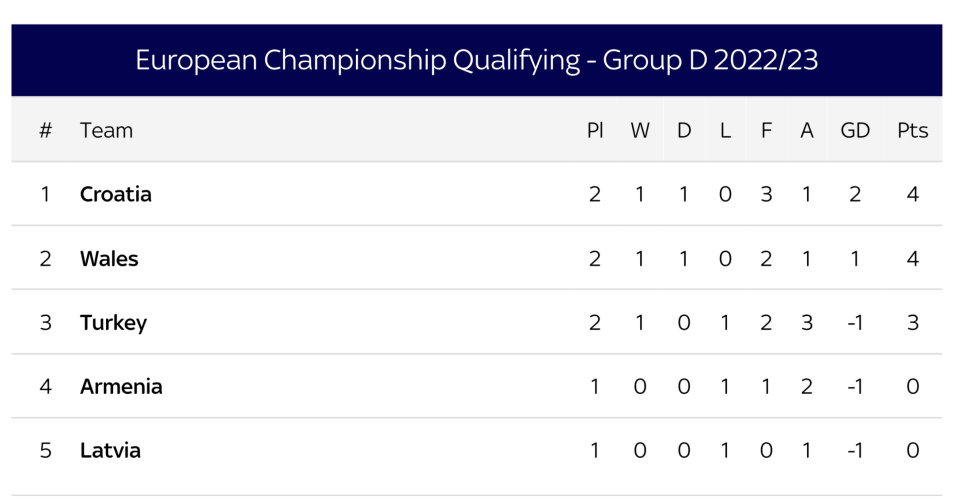
Task: Click Latvia's points value
Action: click(912, 450)
